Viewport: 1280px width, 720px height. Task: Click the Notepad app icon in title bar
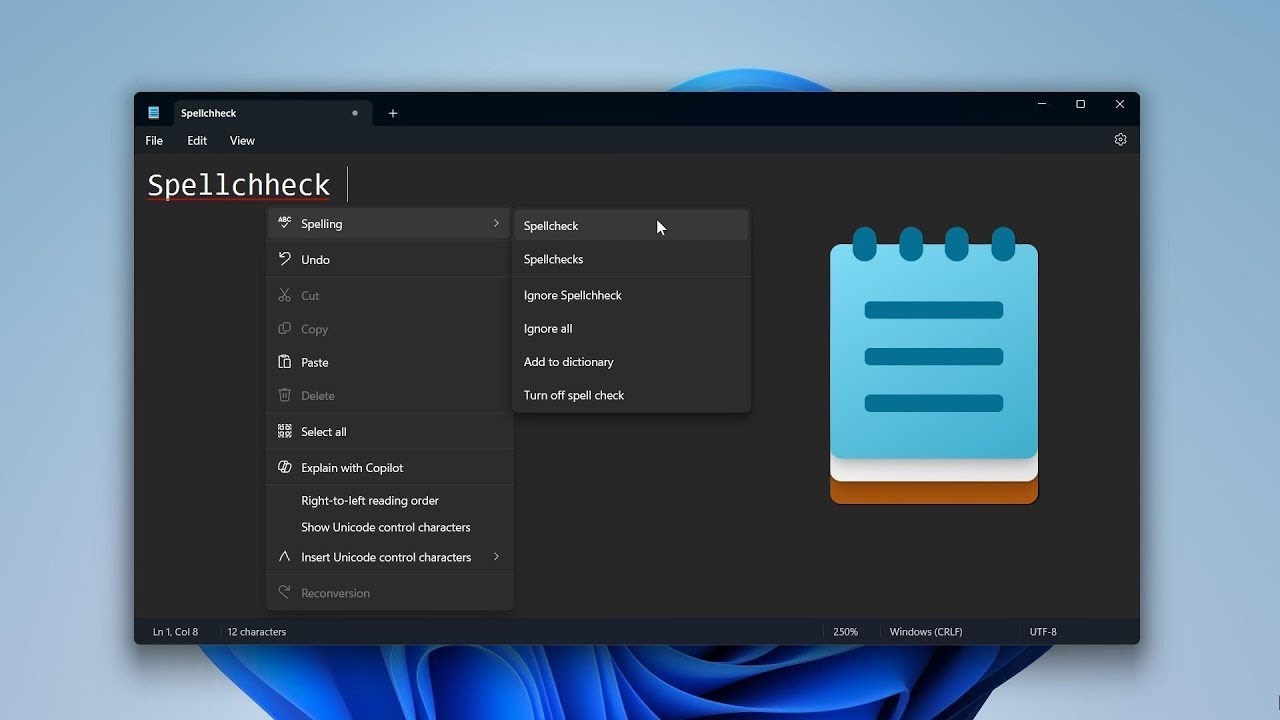(154, 113)
